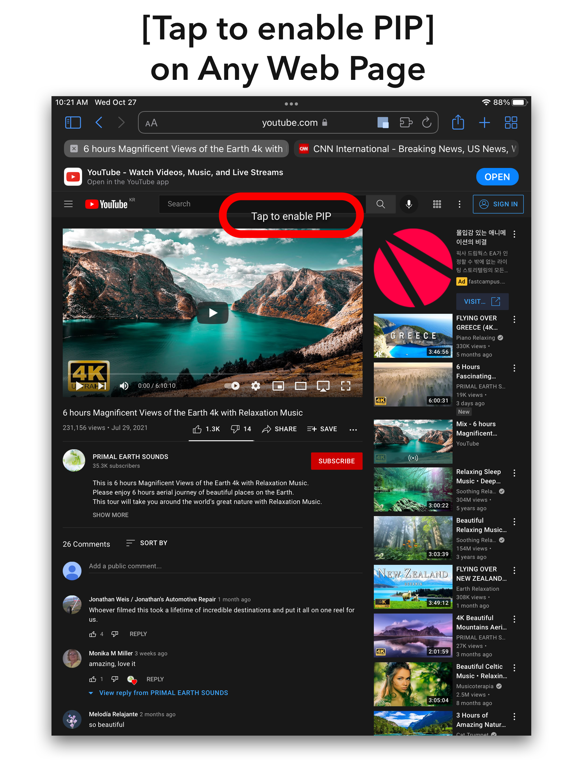Click the video progress bar

point(213,375)
